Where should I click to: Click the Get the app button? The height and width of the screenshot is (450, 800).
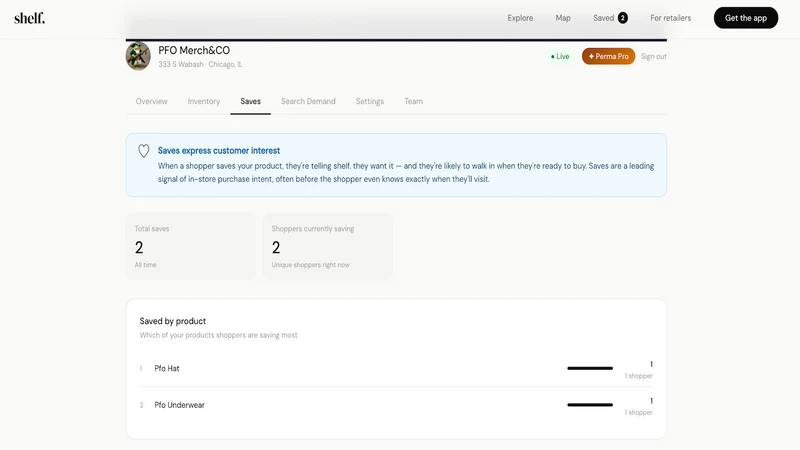pyautogui.click(x=745, y=18)
